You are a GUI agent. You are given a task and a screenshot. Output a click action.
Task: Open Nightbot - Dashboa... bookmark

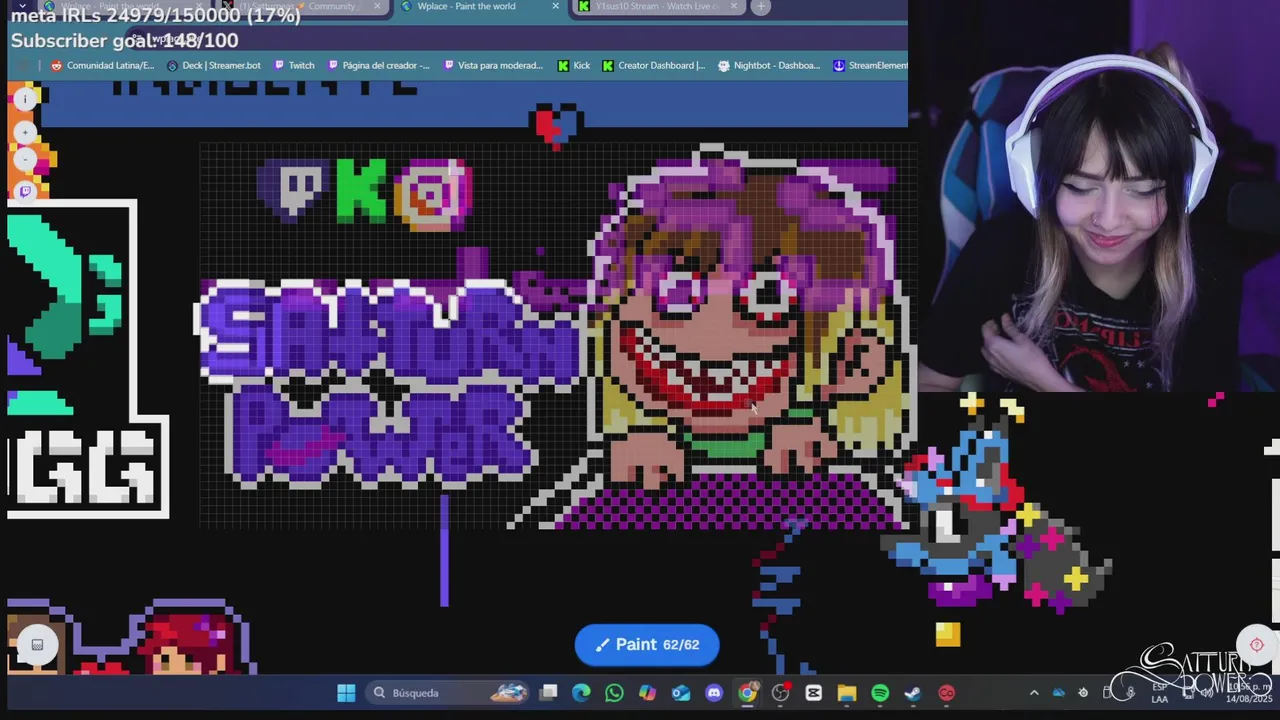click(769, 66)
